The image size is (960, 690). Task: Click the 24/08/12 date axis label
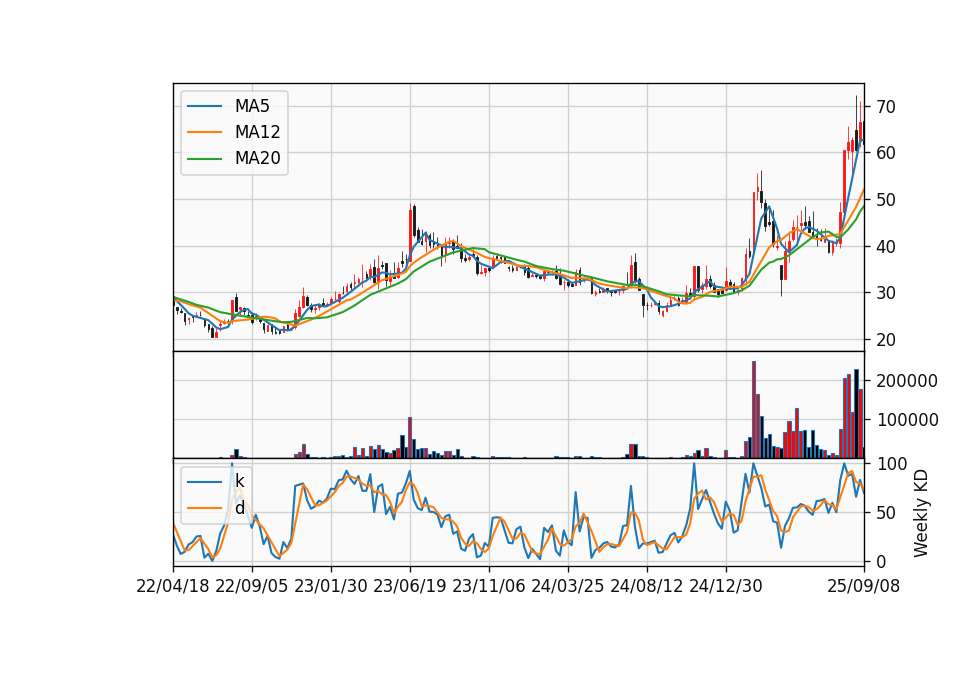click(x=647, y=586)
